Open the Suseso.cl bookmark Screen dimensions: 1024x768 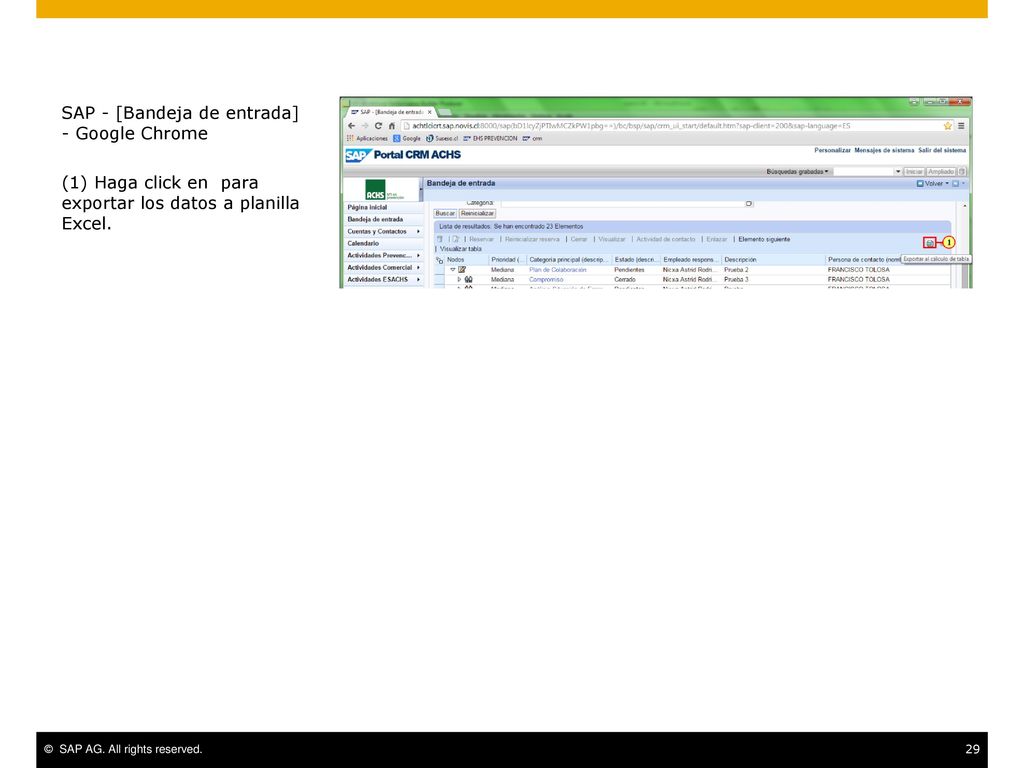tap(442, 138)
